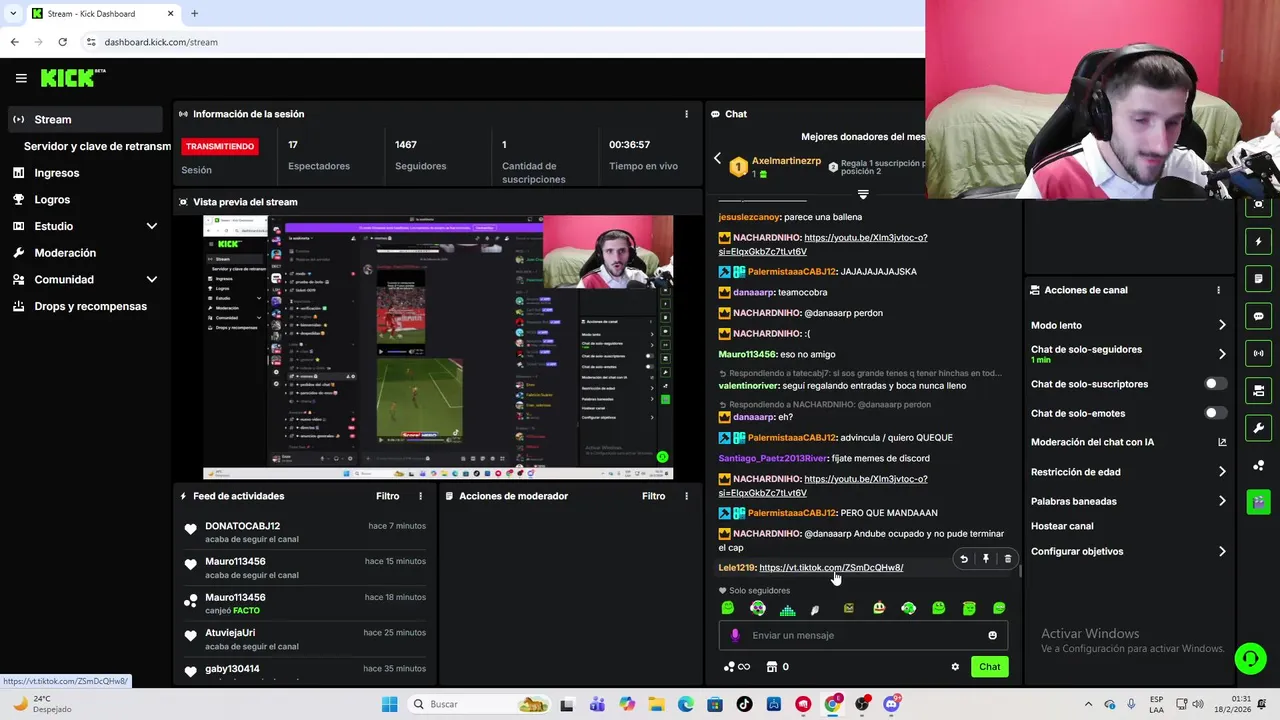Click the wrench tools panel icon
The height and width of the screenshot is (720, 1280).
[x=1259, y=428]
